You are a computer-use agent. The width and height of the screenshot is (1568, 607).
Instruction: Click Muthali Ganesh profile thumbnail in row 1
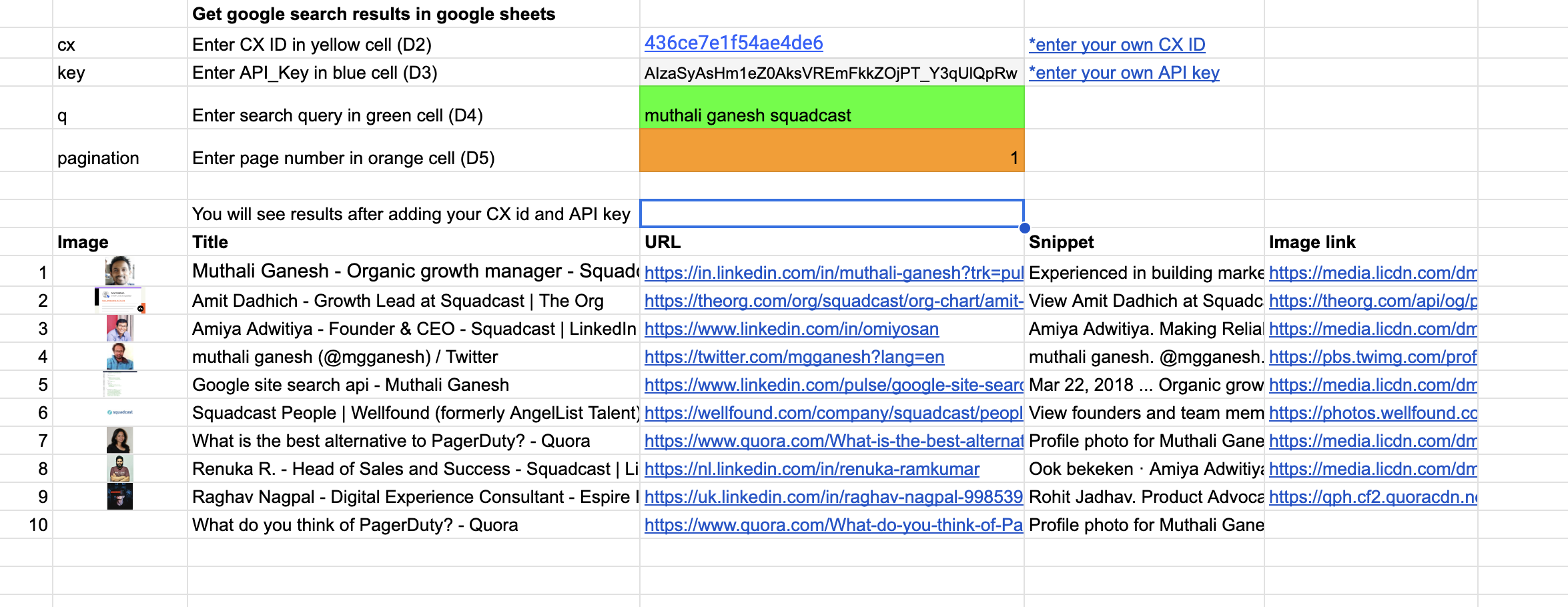120,271
